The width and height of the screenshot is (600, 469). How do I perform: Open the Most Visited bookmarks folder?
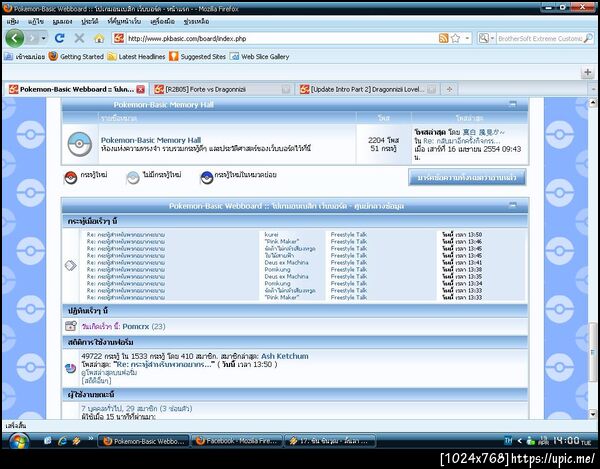point(25,57)
